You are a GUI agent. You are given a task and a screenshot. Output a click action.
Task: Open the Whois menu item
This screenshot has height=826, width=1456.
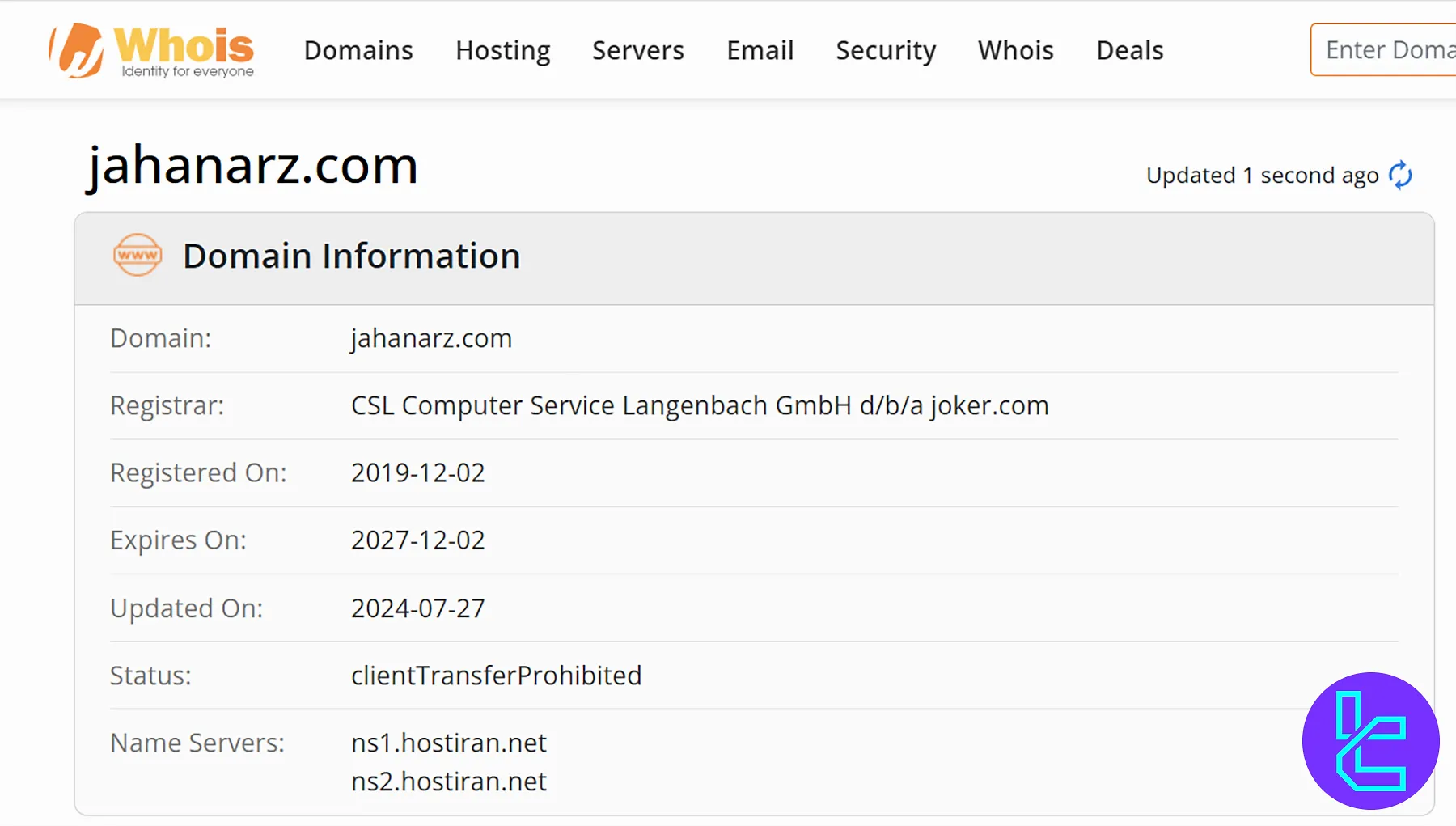(1015, 50)
